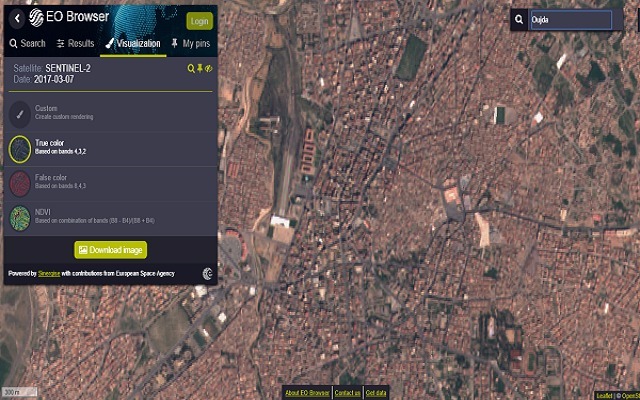
Task: Select the NDVI visualization thumbnail
Action: tap(20, 218)
